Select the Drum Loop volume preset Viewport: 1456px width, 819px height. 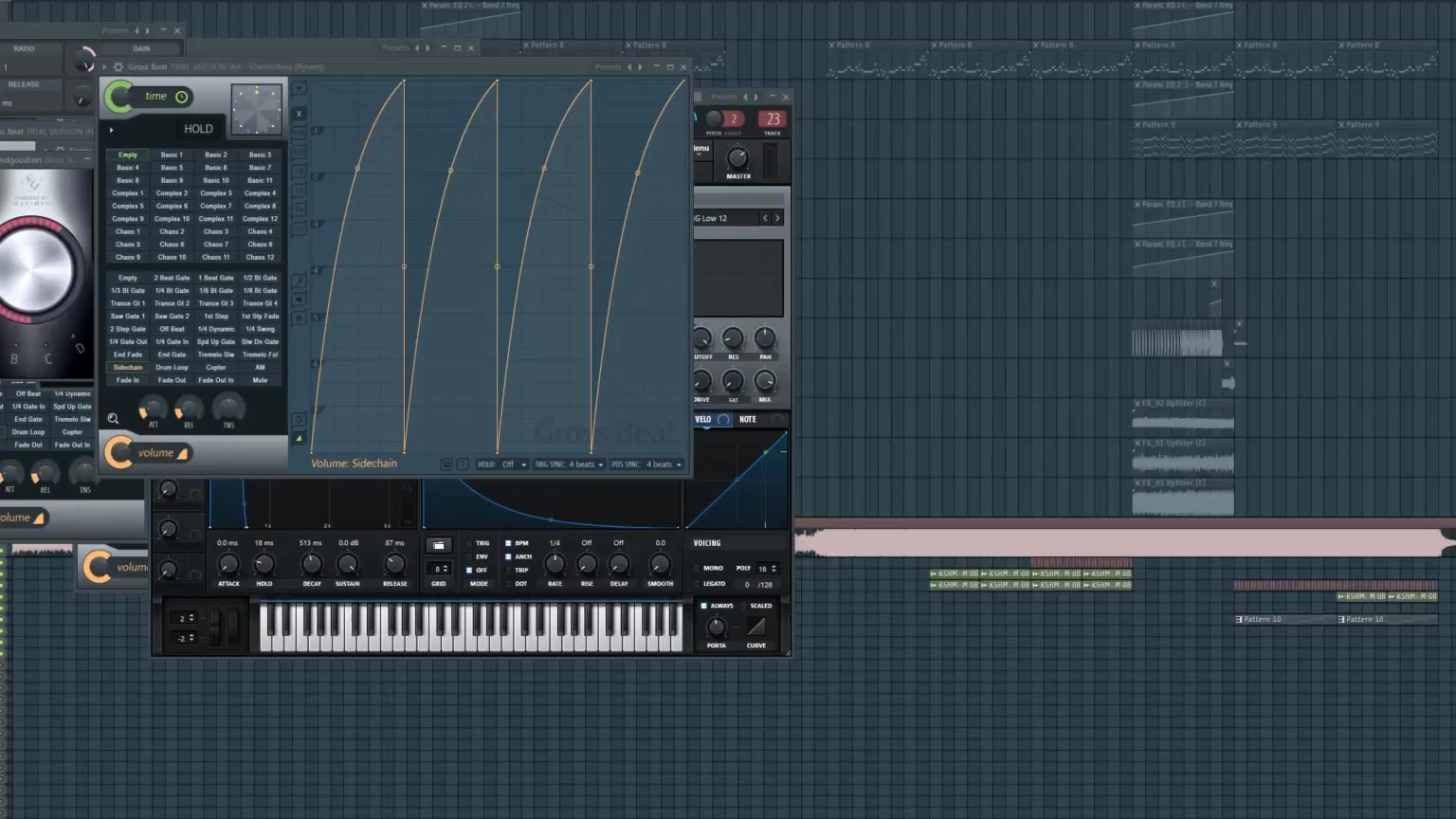[x=172, y=367]
